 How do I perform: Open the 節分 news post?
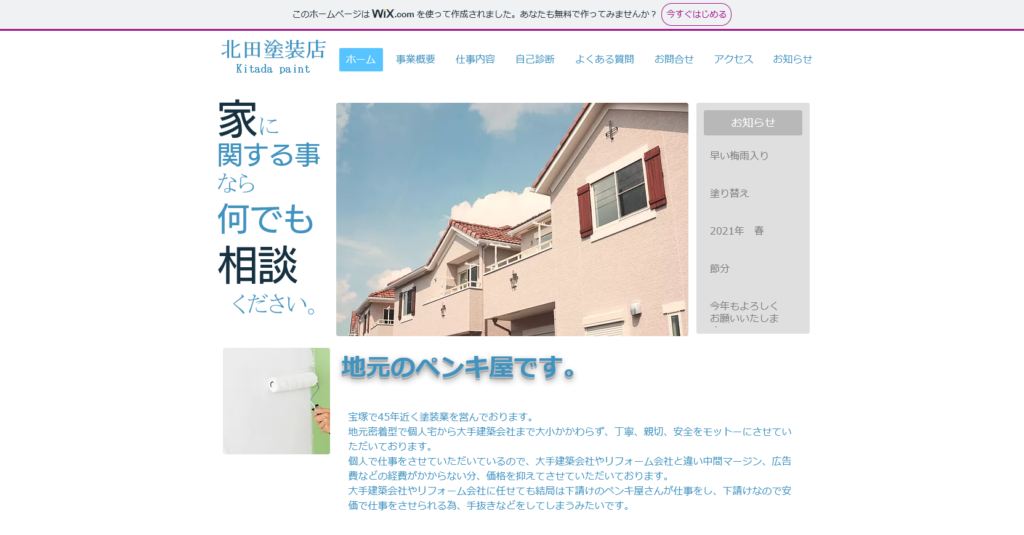(x=720, y=269)
